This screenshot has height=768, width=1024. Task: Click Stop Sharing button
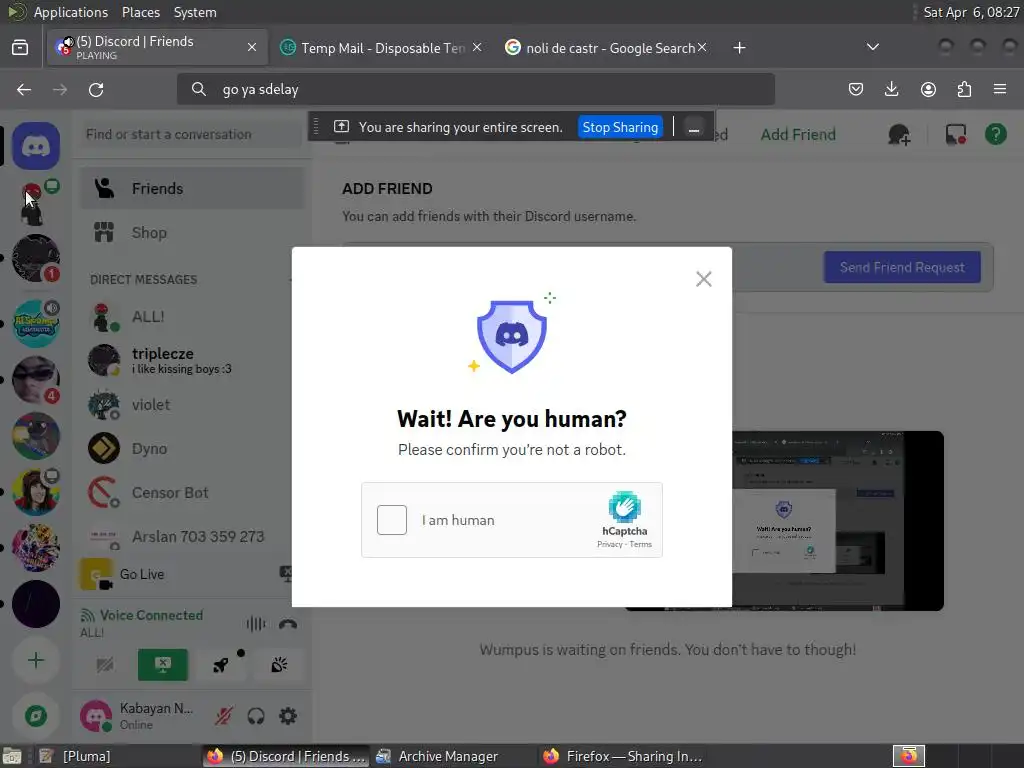[620, 127]
